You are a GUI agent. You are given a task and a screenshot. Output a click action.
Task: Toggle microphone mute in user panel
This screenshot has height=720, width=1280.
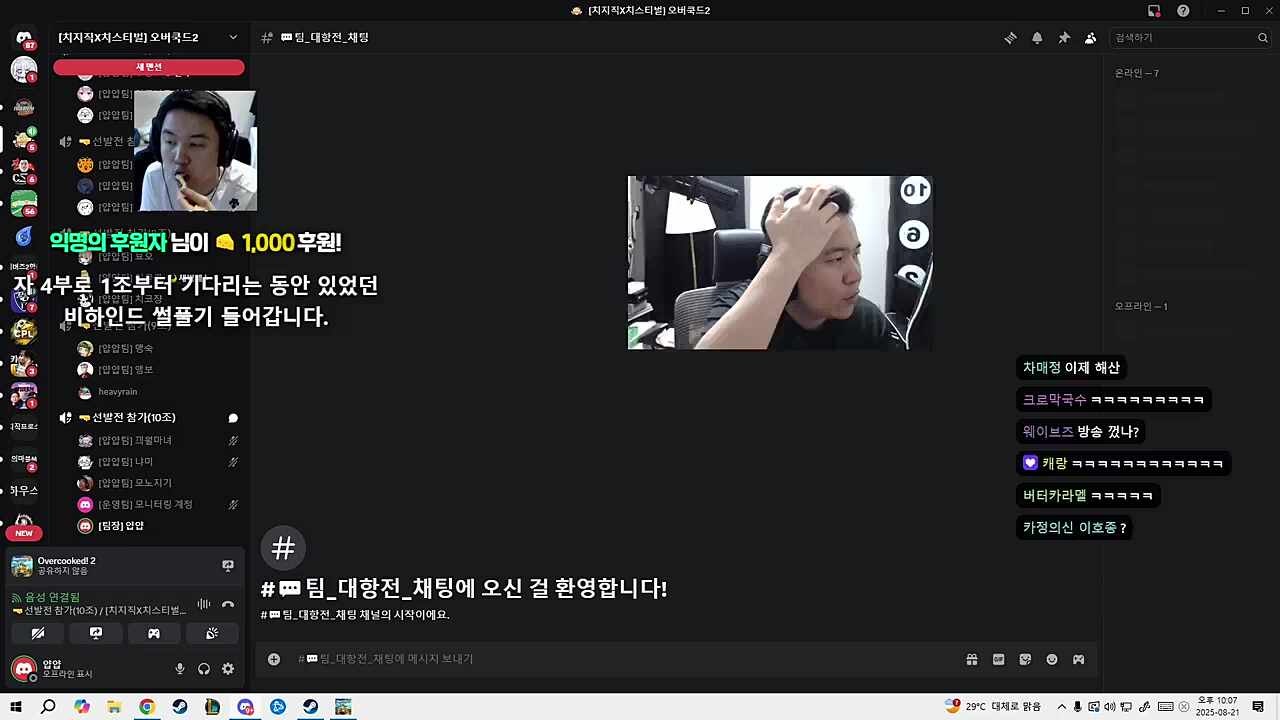180,669
